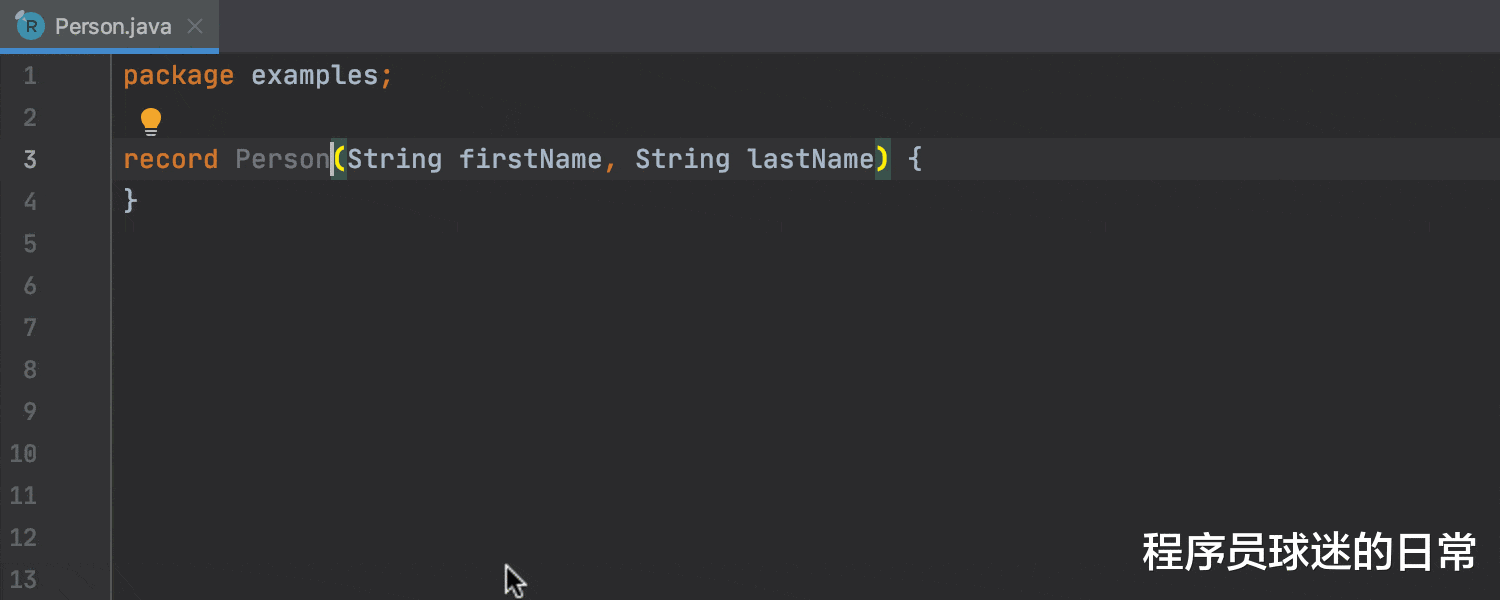Click the highlighted closing parenthesis
The width and height of the screenshot is (1500, 600).
click(x=882, y=160)
